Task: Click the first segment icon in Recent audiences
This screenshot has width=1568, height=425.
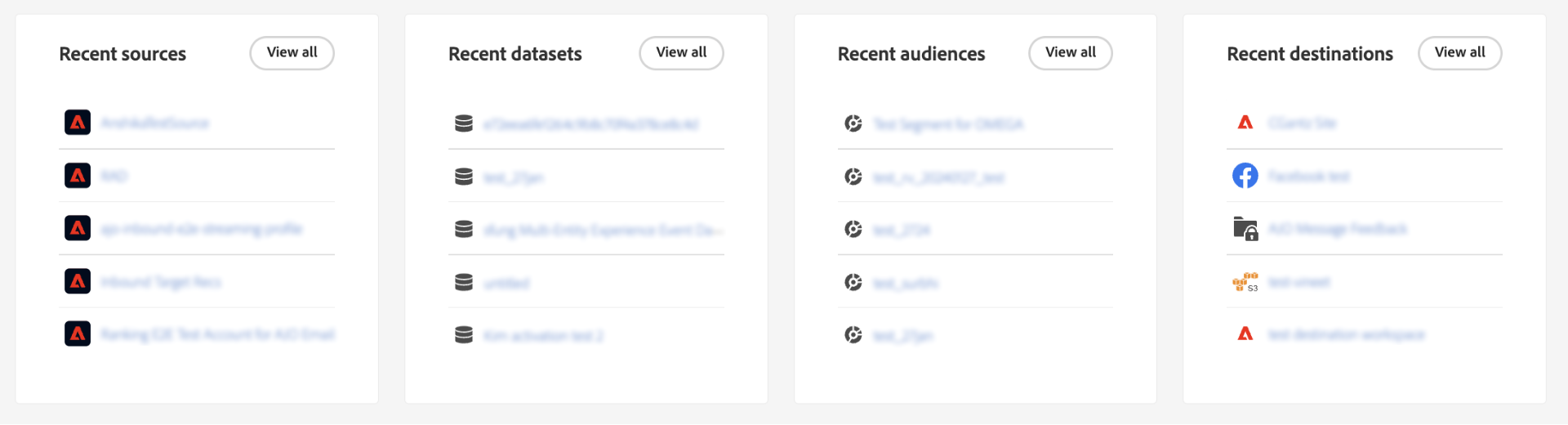Action: point(853,123)
